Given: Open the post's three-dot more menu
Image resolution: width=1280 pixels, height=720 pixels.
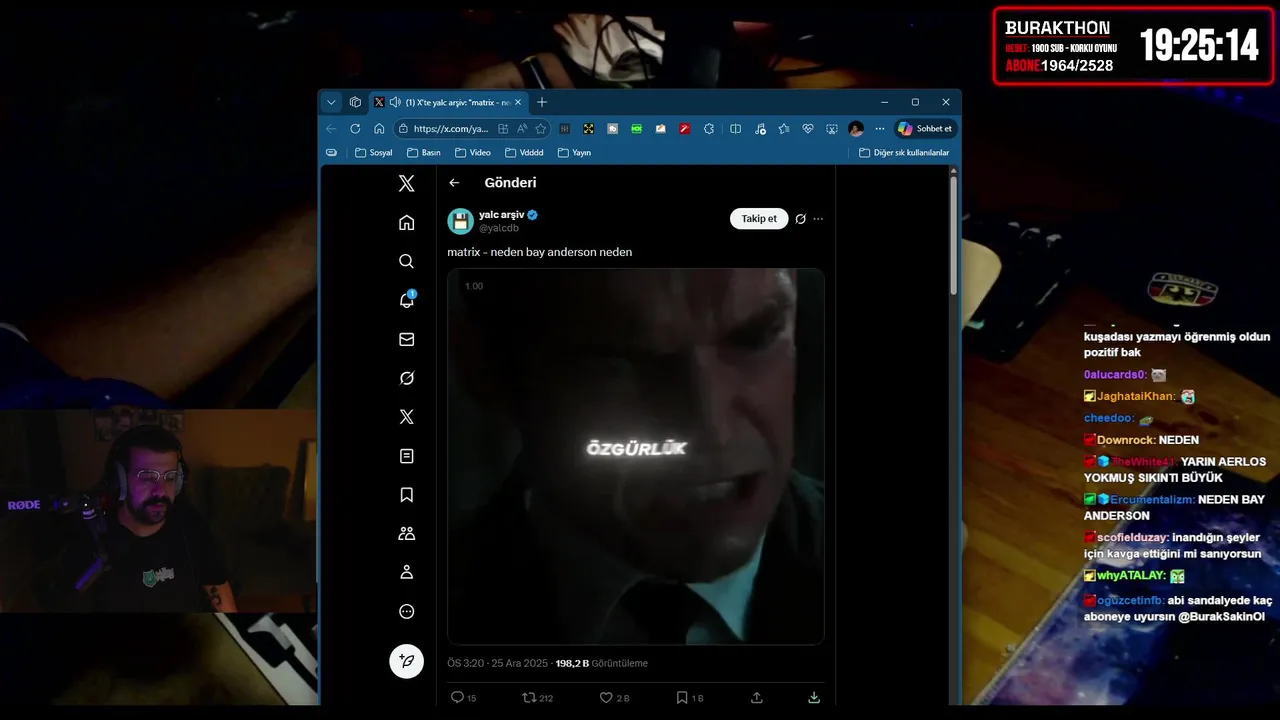Looking at the screenshot, I should click(818, 219).
